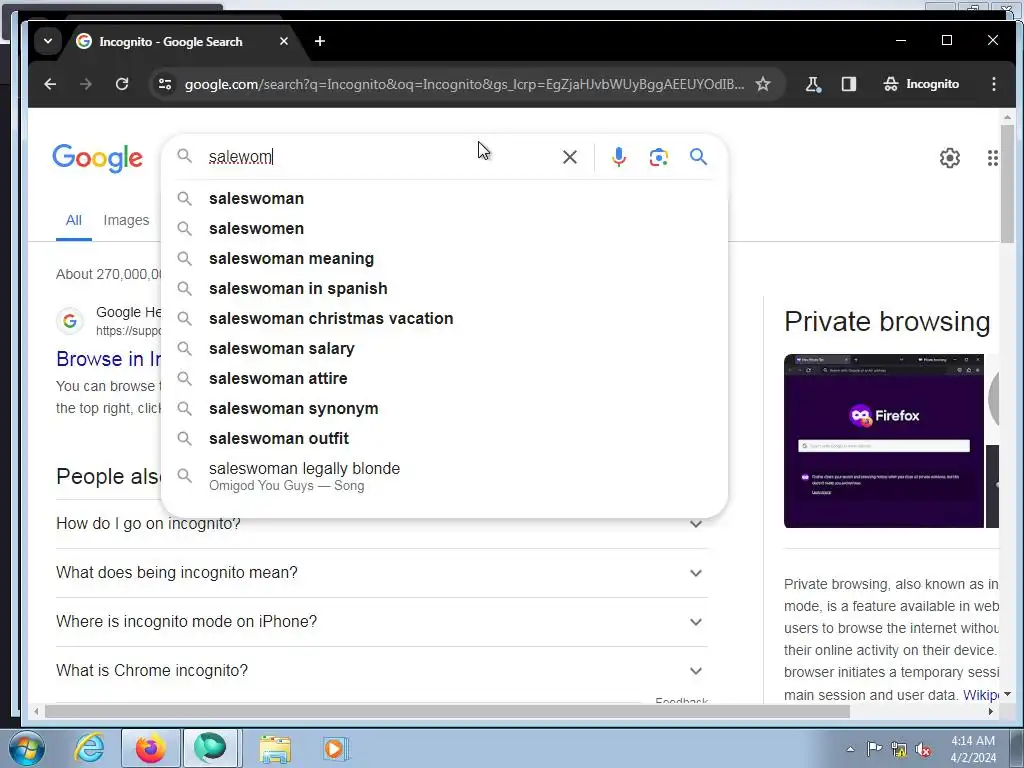Switch to the Images tab
The image size is (1024, 768).
tap(126, 221)
